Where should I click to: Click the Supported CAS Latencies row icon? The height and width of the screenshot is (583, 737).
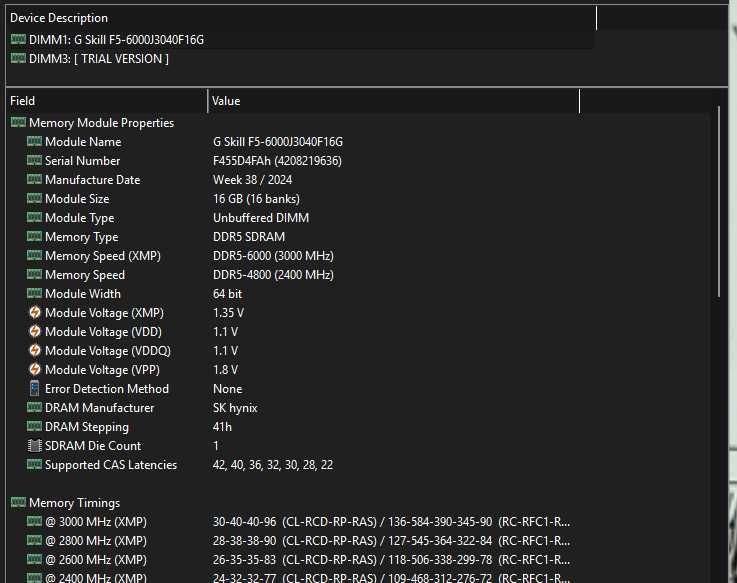coord(34,465)
